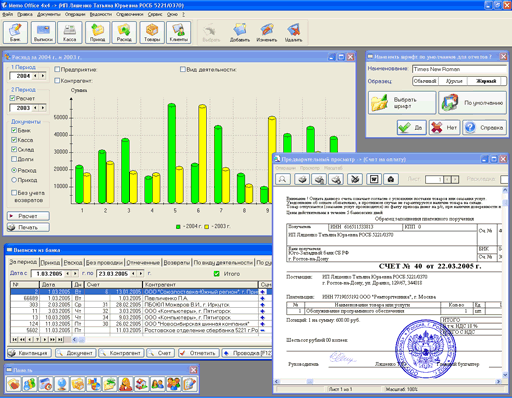Click the group of people icon in Панель

[174, 384]
